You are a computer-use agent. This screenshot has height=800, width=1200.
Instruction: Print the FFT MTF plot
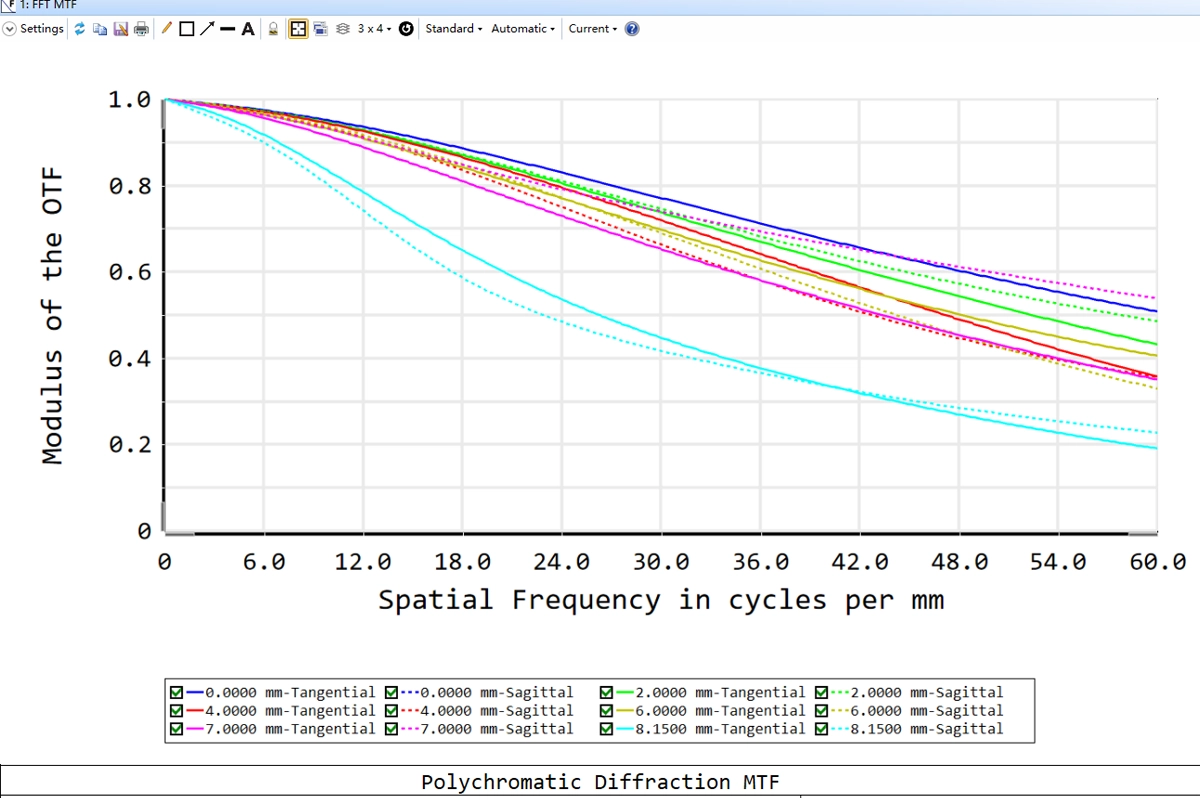[x=141, y=29]
